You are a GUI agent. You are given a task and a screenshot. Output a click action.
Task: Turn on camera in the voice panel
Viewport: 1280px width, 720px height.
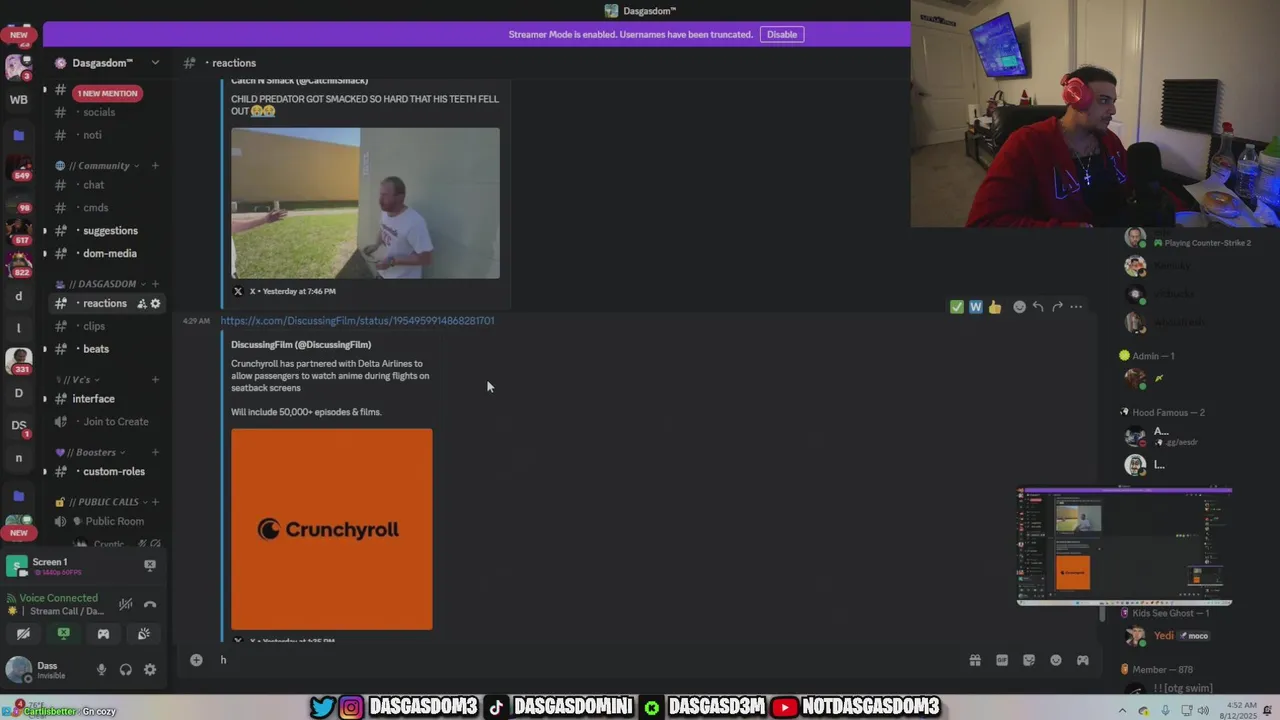tap(23, 634)
